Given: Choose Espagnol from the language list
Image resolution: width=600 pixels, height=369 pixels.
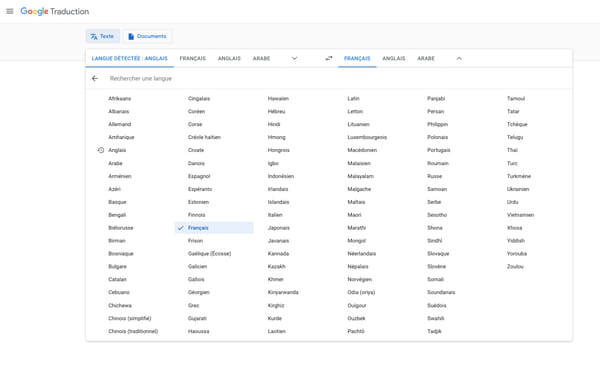Looking at the screenshot, I should (x=199, y=176).
